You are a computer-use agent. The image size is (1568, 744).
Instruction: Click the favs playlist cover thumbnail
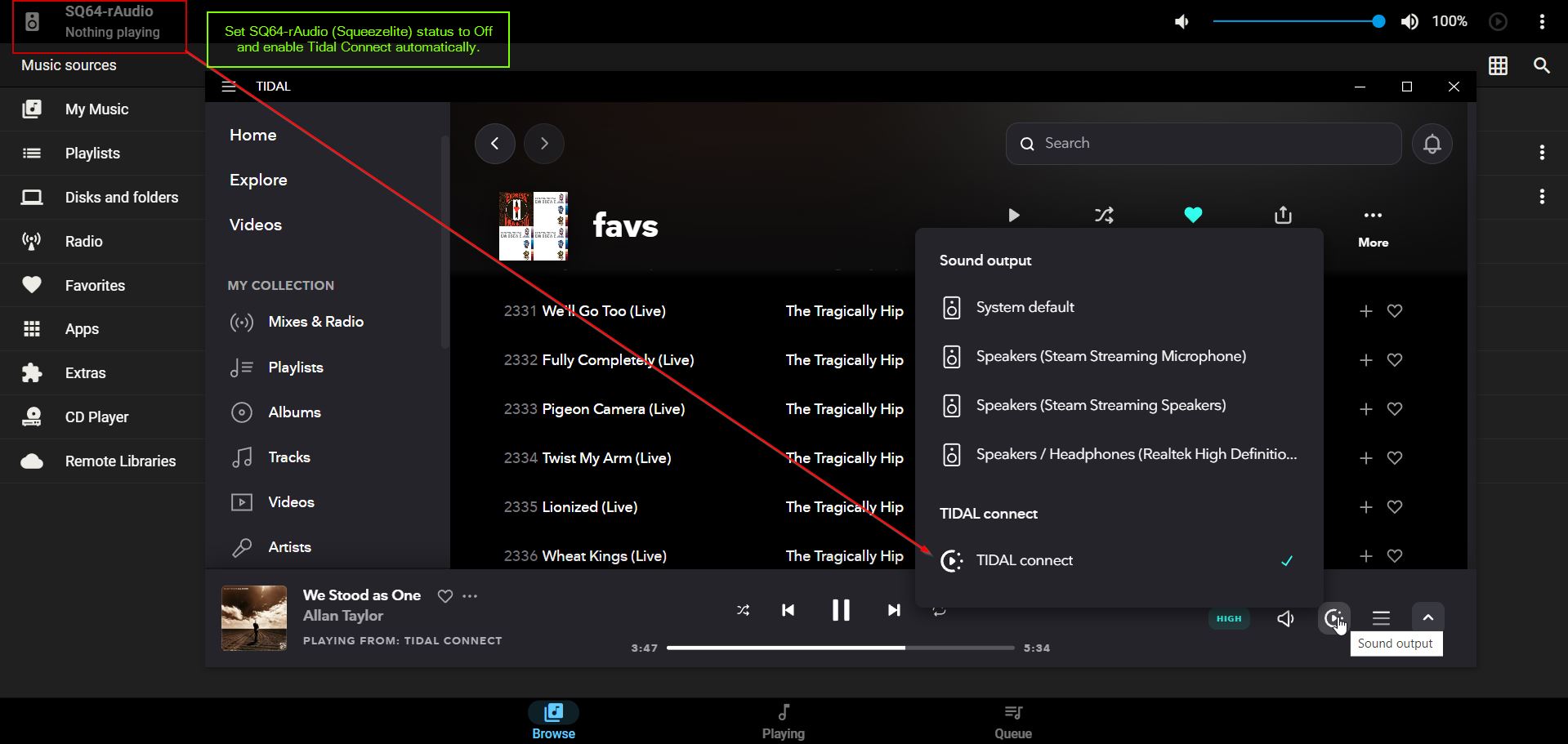coord(534,226)
